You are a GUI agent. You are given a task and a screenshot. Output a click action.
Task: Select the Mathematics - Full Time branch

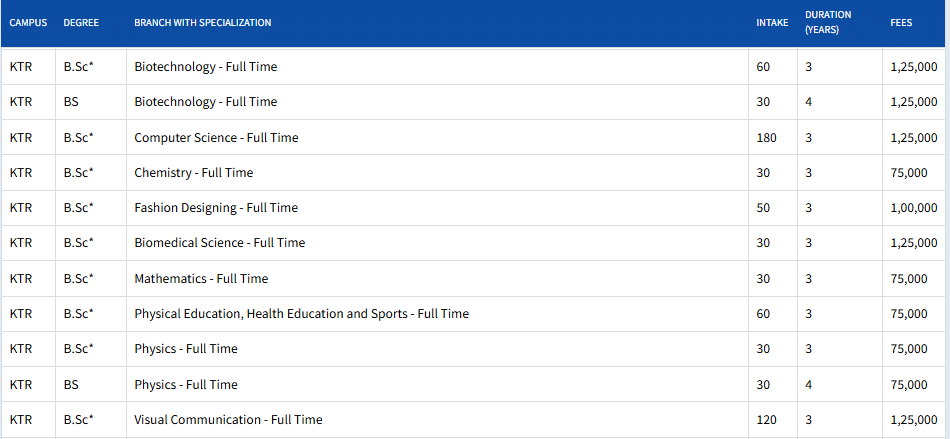pos(201,278)
